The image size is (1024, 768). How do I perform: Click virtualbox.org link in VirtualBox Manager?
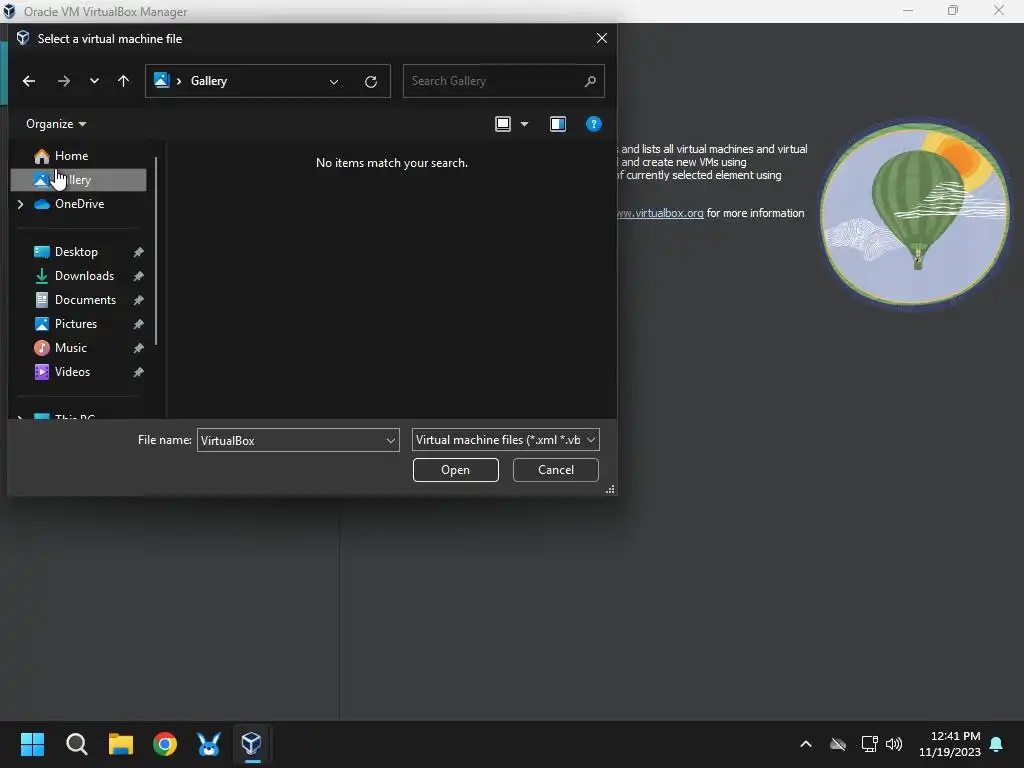pyautogui.click(x=660, y=214)
